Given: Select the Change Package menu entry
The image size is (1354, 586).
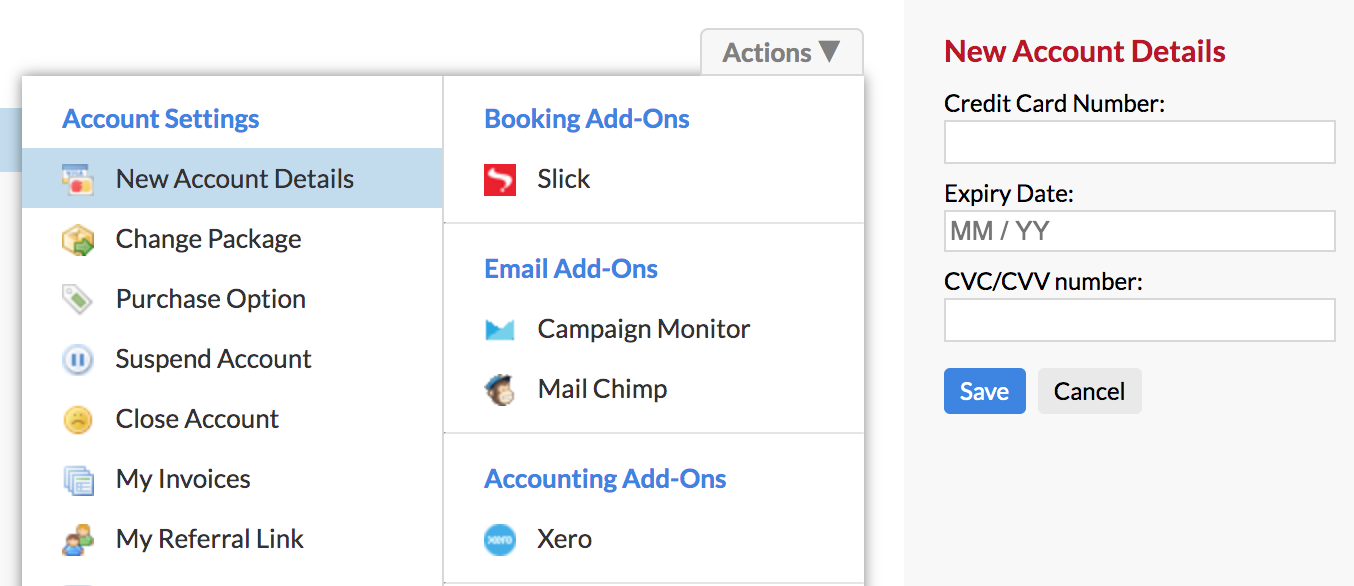Looking at the screenshot, I should pos(232,239).
